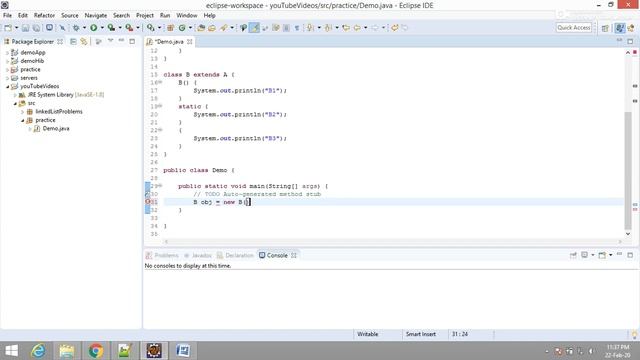Open the Refactor menu
This screenshot has width=640, height=360.
pos(44,15)
